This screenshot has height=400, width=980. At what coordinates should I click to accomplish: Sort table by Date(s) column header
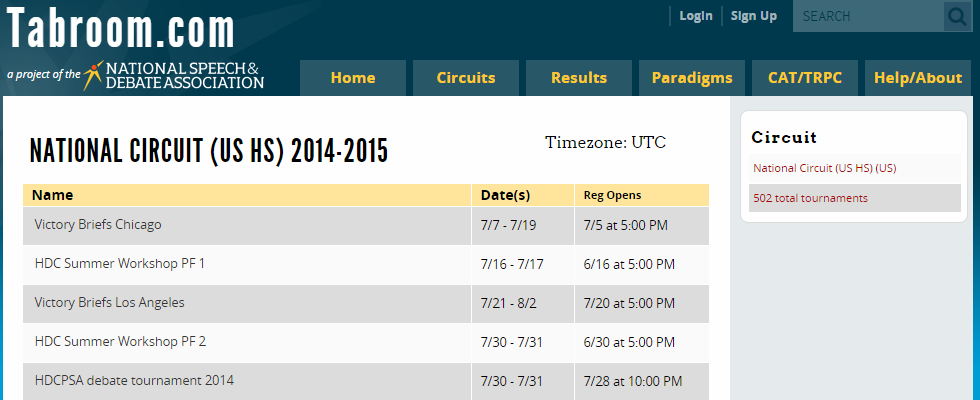click(x=505, y=195)
